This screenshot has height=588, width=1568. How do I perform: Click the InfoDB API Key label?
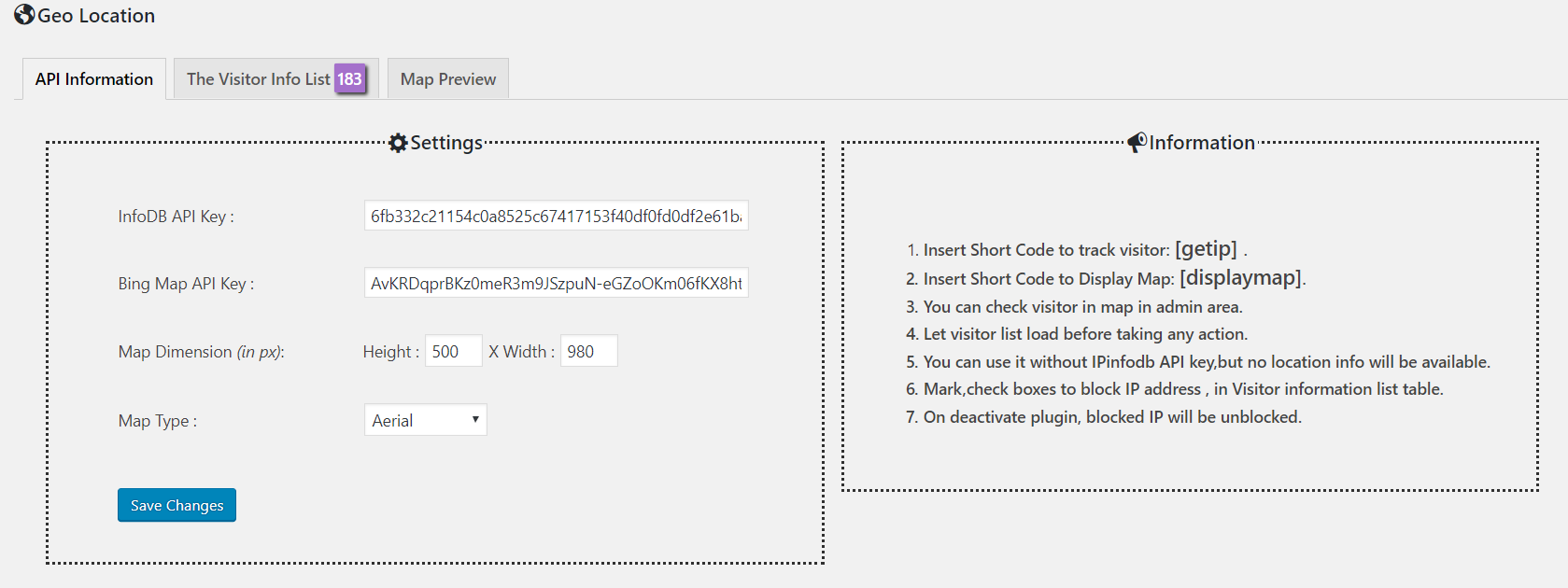click(x=176, y=217)
